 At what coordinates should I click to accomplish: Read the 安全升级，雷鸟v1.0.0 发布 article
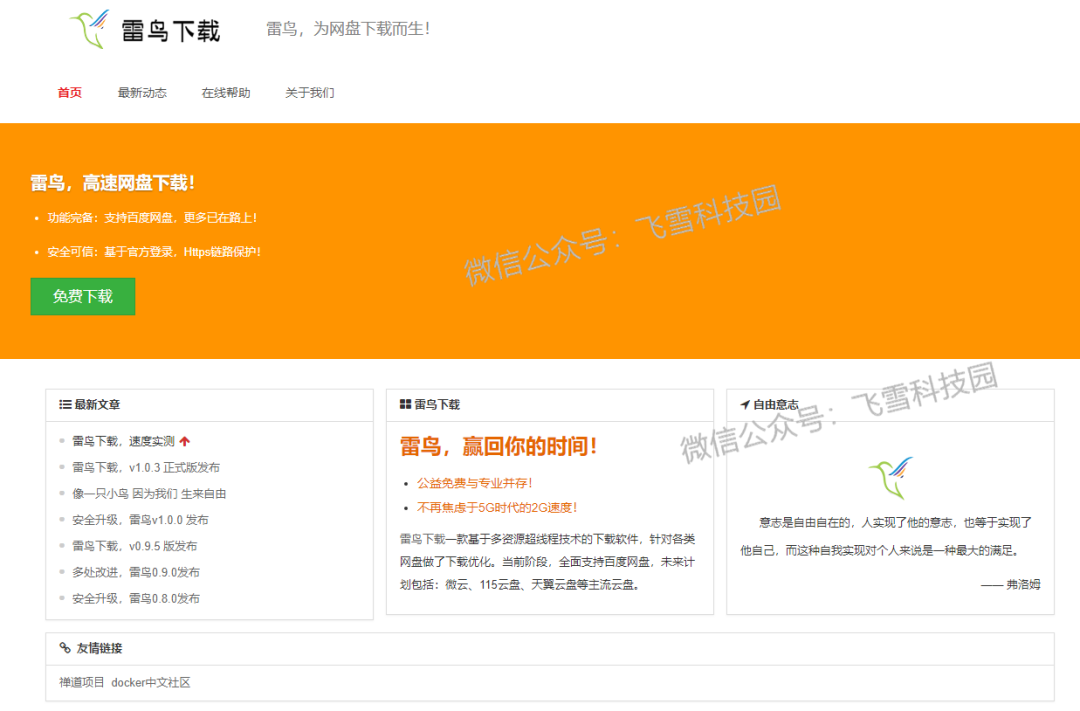point(140,520)
